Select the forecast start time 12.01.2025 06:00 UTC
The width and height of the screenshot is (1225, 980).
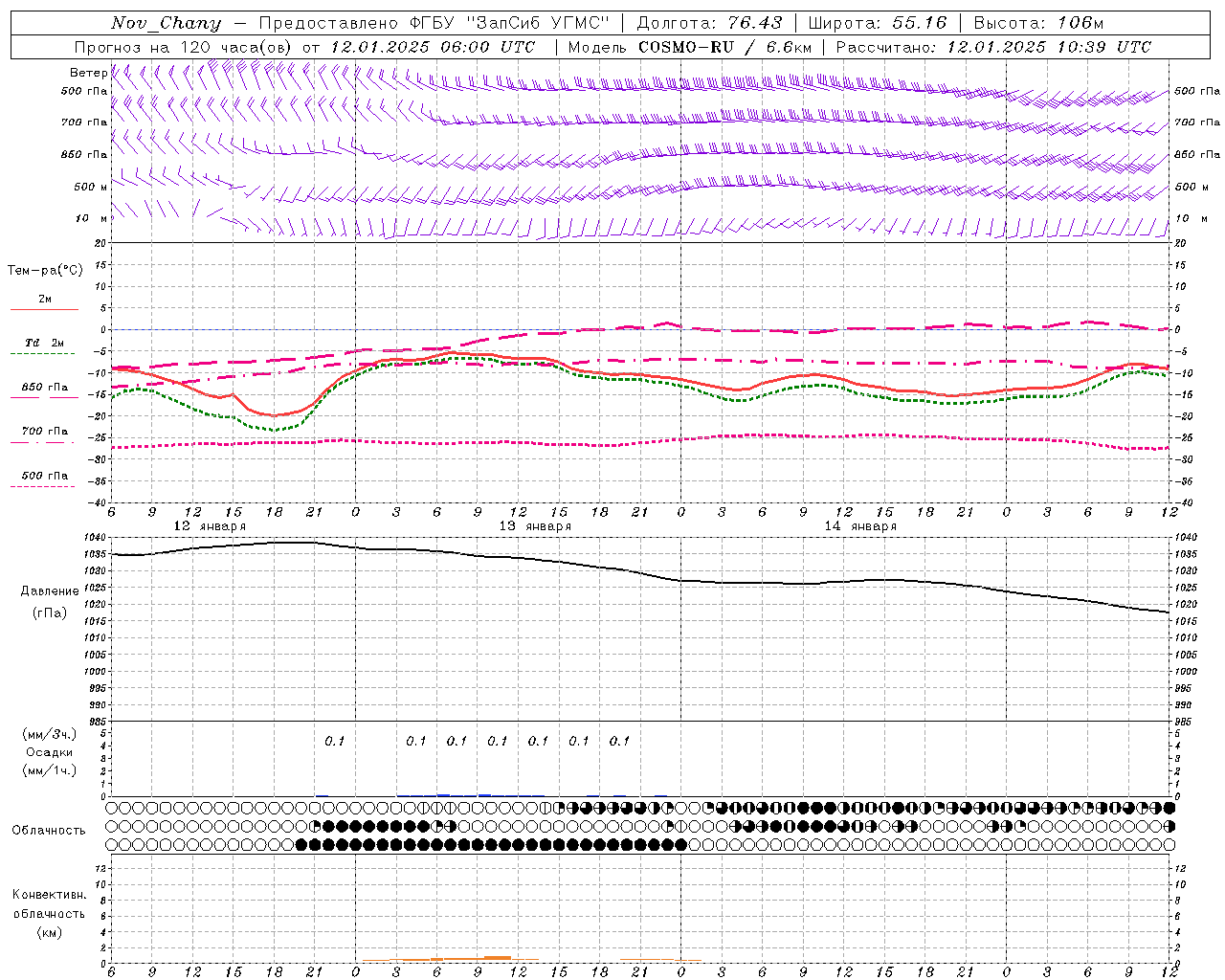434,47
